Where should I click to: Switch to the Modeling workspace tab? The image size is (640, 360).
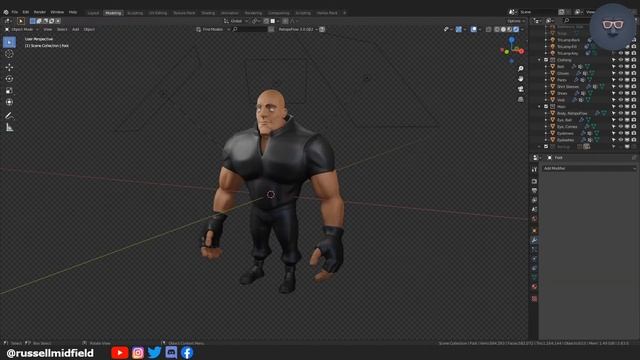click(113, 13)
